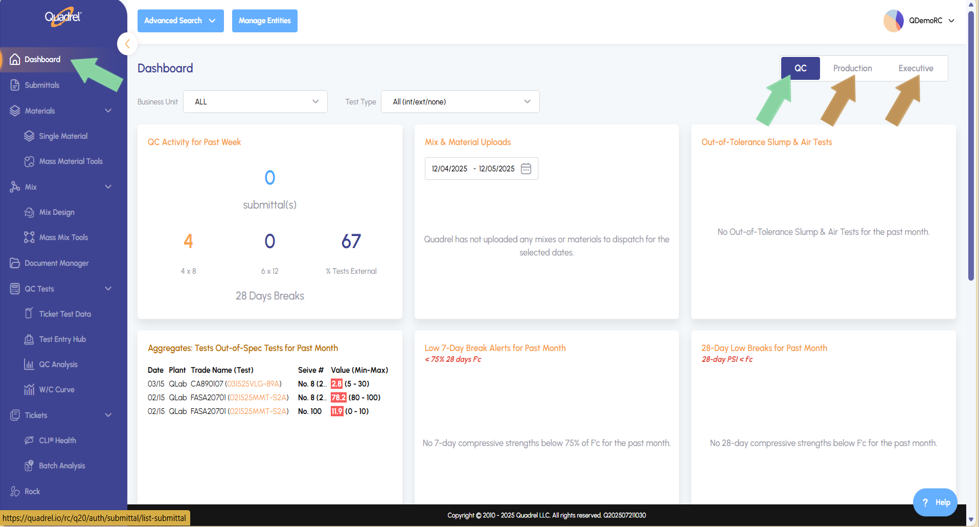Click the CLI Health icon
The width and height of the screenshot is (979, 527).
29,440
